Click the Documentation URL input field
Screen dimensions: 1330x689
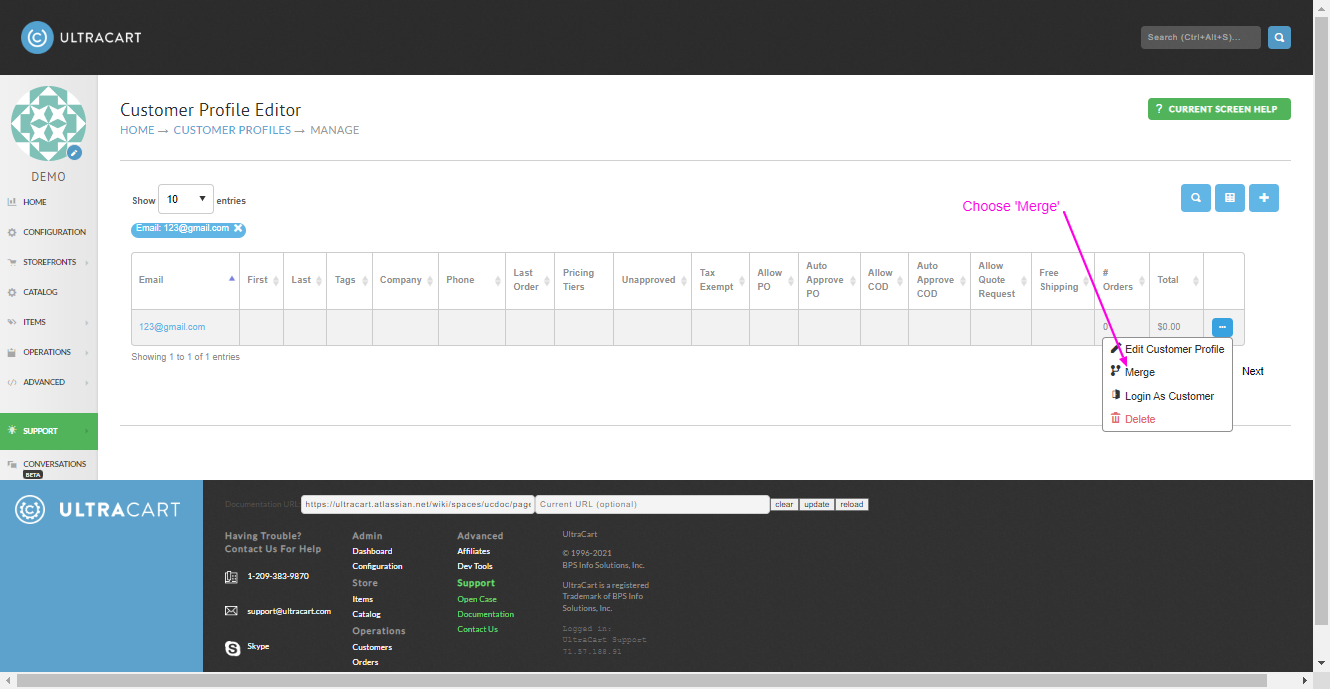click(417, 504)
